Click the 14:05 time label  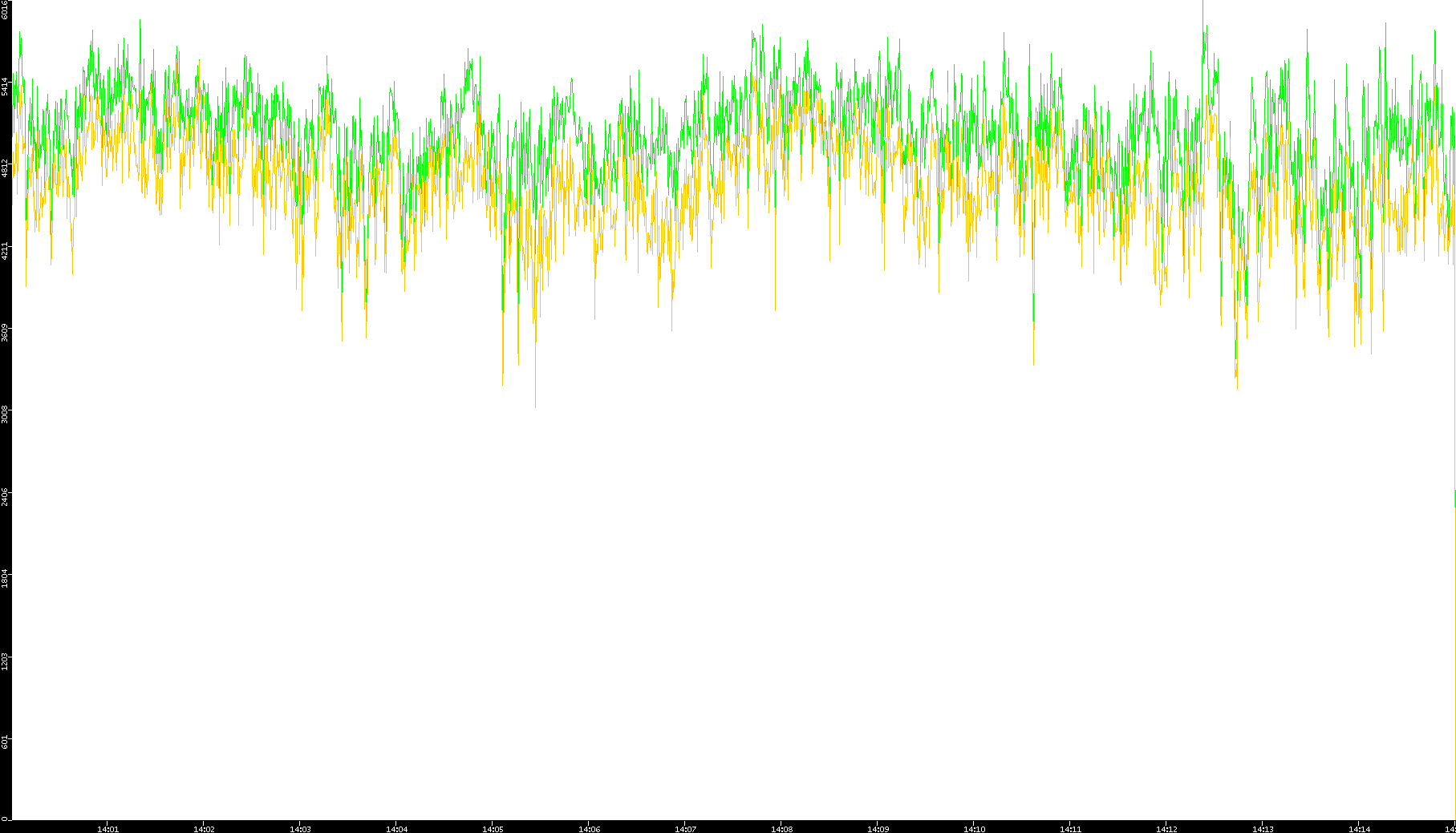pos(493,829)
